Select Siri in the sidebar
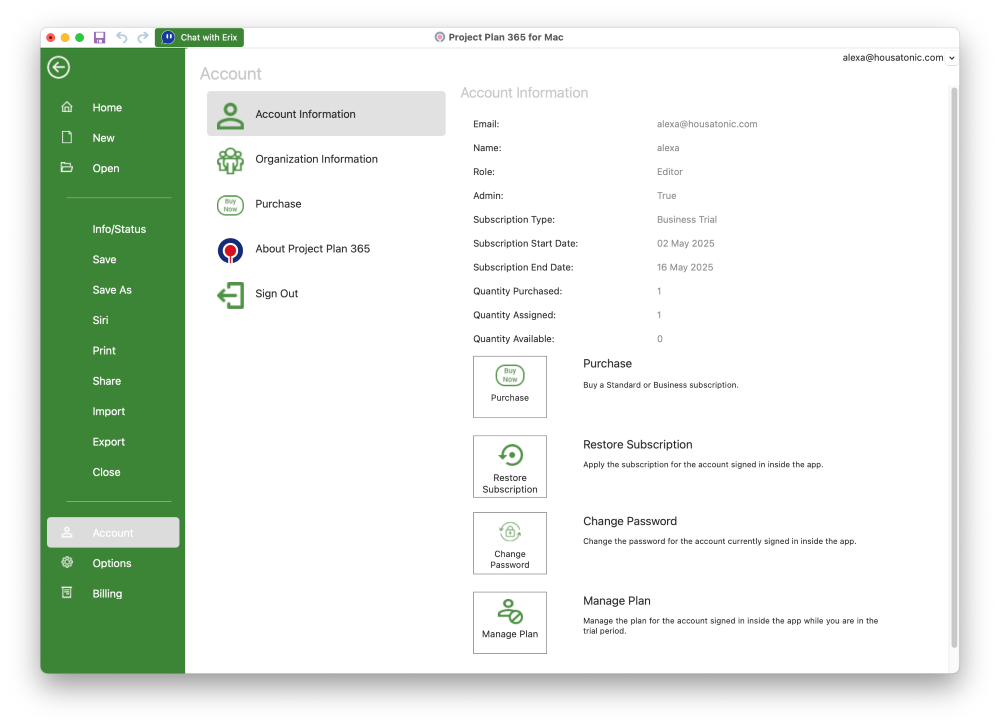Viewport: 1000px width, 727px height. click(100, 320)
